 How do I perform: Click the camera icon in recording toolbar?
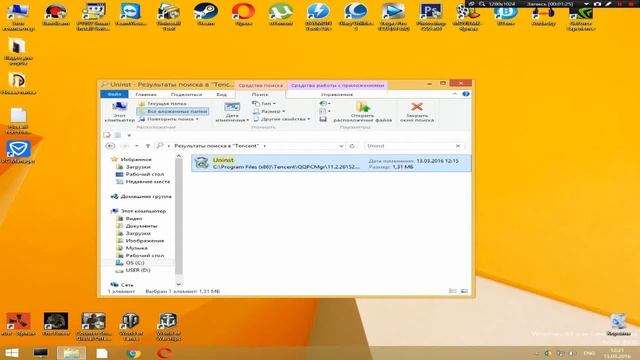click(x=597, y=4)
